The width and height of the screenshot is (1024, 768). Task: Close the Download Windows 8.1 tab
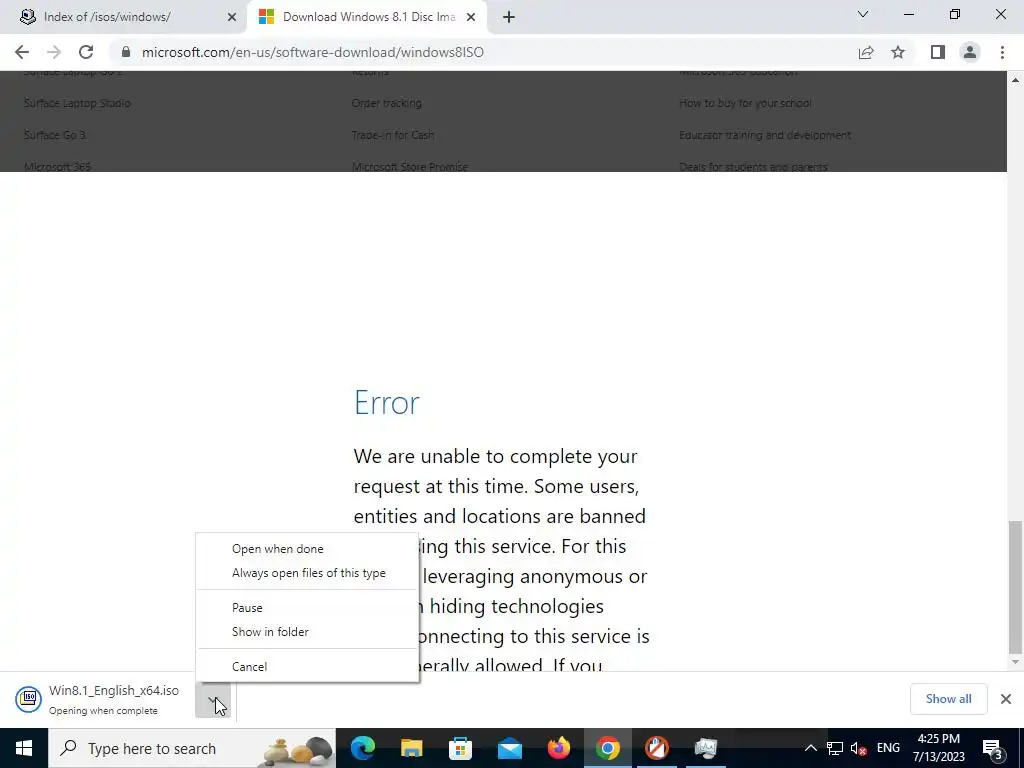tap(471, 17)
